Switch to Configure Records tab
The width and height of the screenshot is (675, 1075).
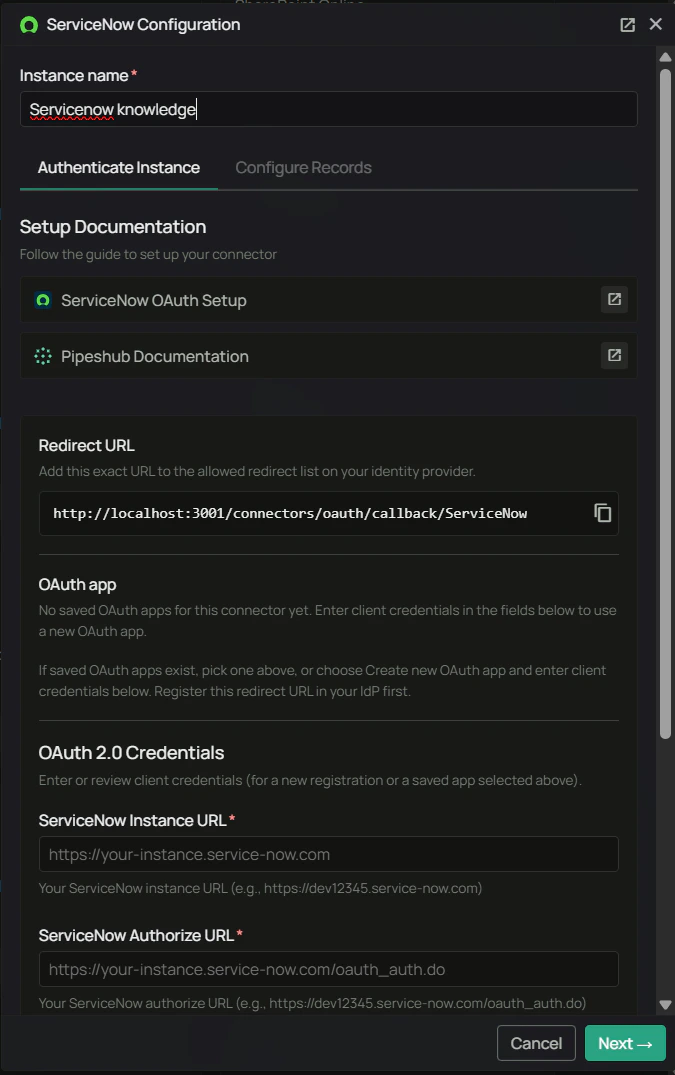coord(304,168)
